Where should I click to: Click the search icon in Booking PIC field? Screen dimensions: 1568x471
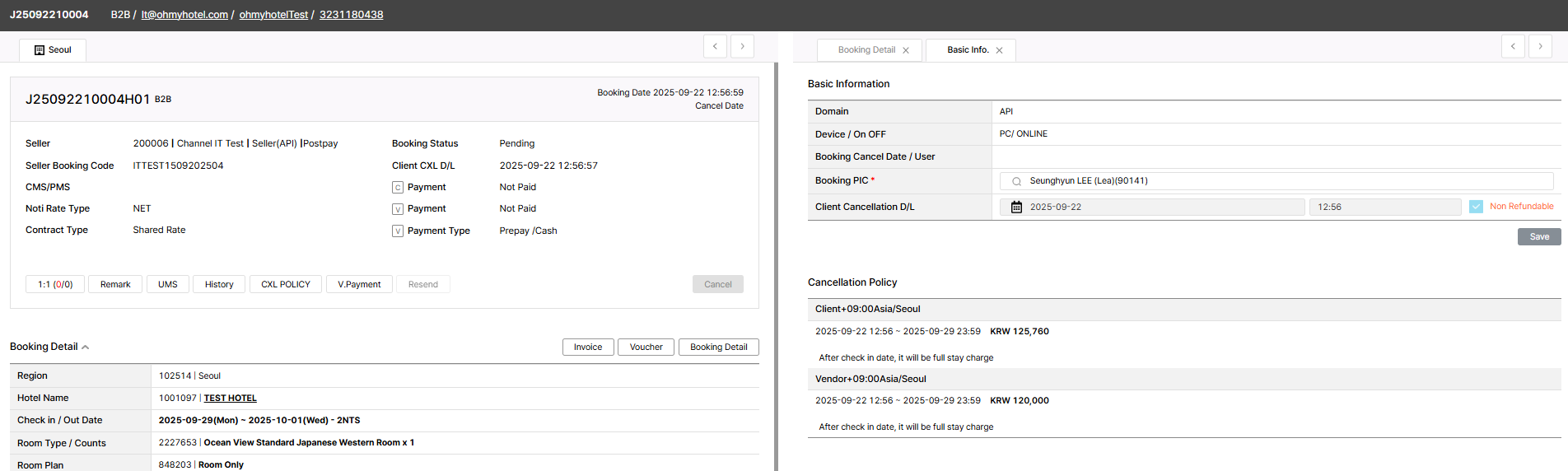click(1016, 181)
